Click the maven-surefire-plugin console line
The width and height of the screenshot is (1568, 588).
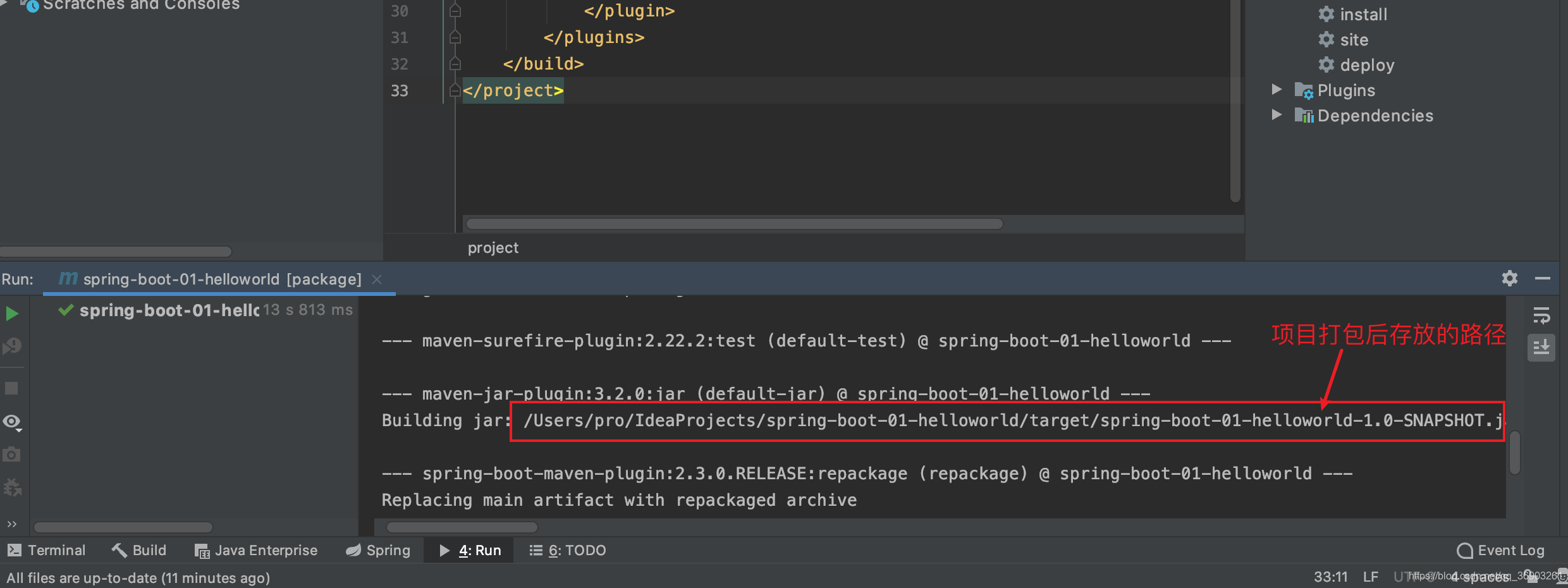pyautogui.click(x=806, y=341)
